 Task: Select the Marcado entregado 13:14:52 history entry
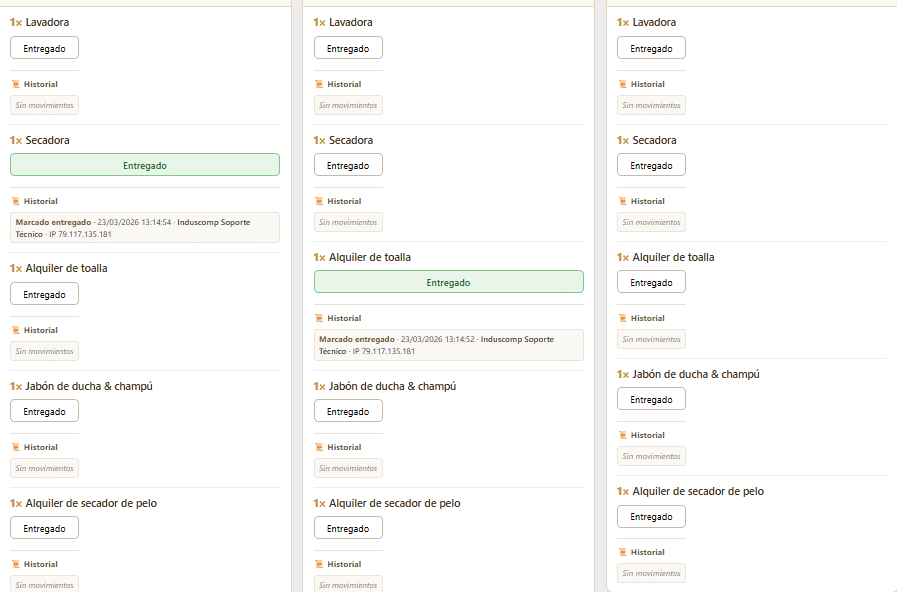[448, 345]
